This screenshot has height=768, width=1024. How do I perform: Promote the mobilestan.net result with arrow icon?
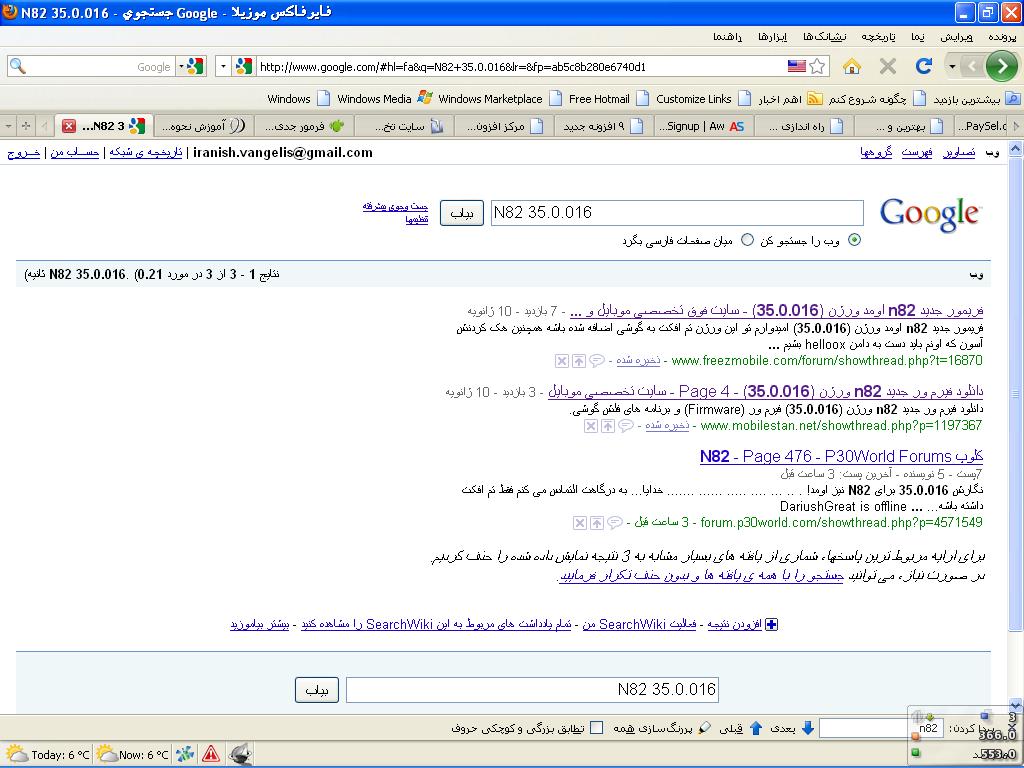pos(607,426)
